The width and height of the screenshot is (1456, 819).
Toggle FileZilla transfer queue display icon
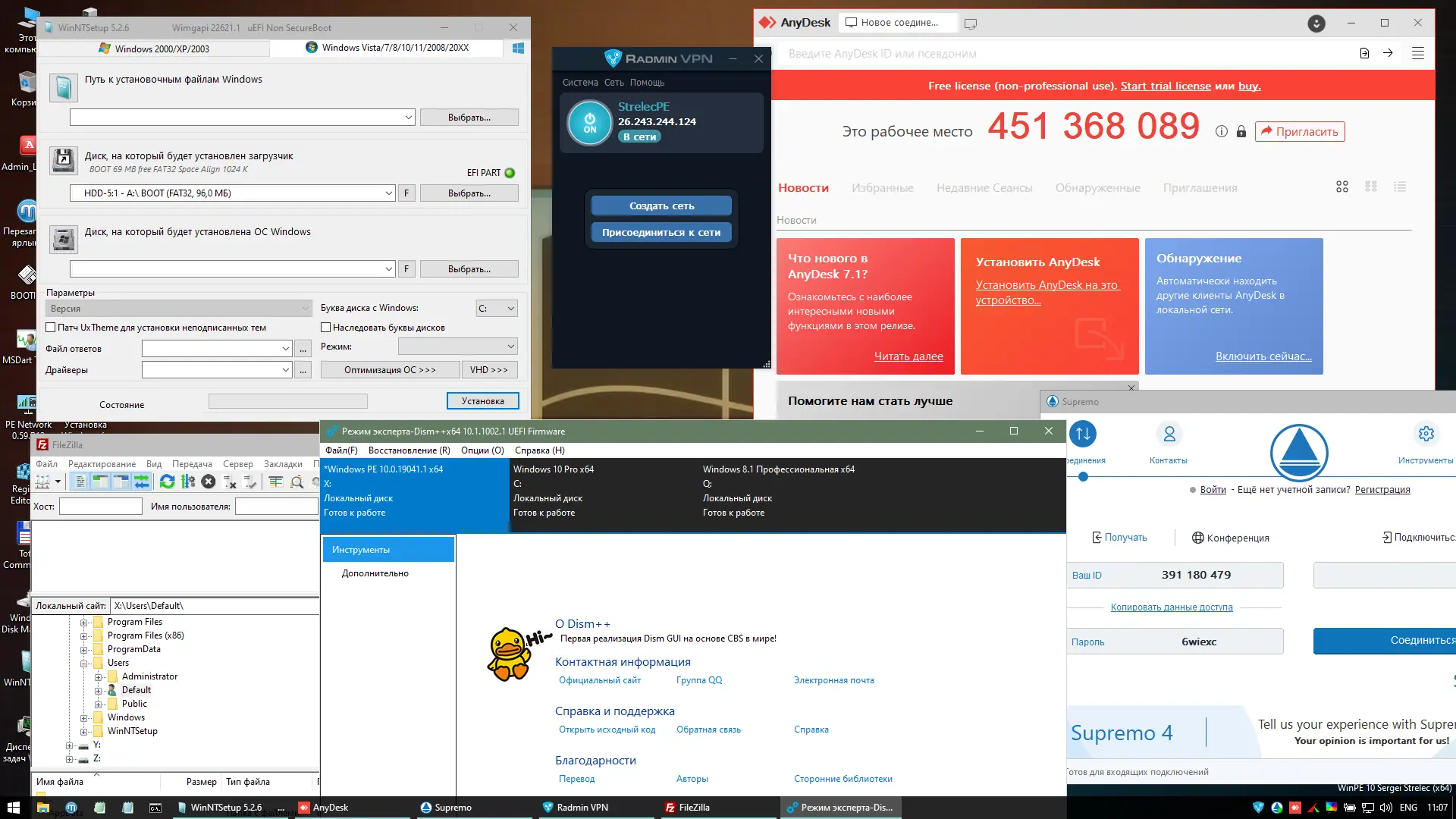coord(141,482)
